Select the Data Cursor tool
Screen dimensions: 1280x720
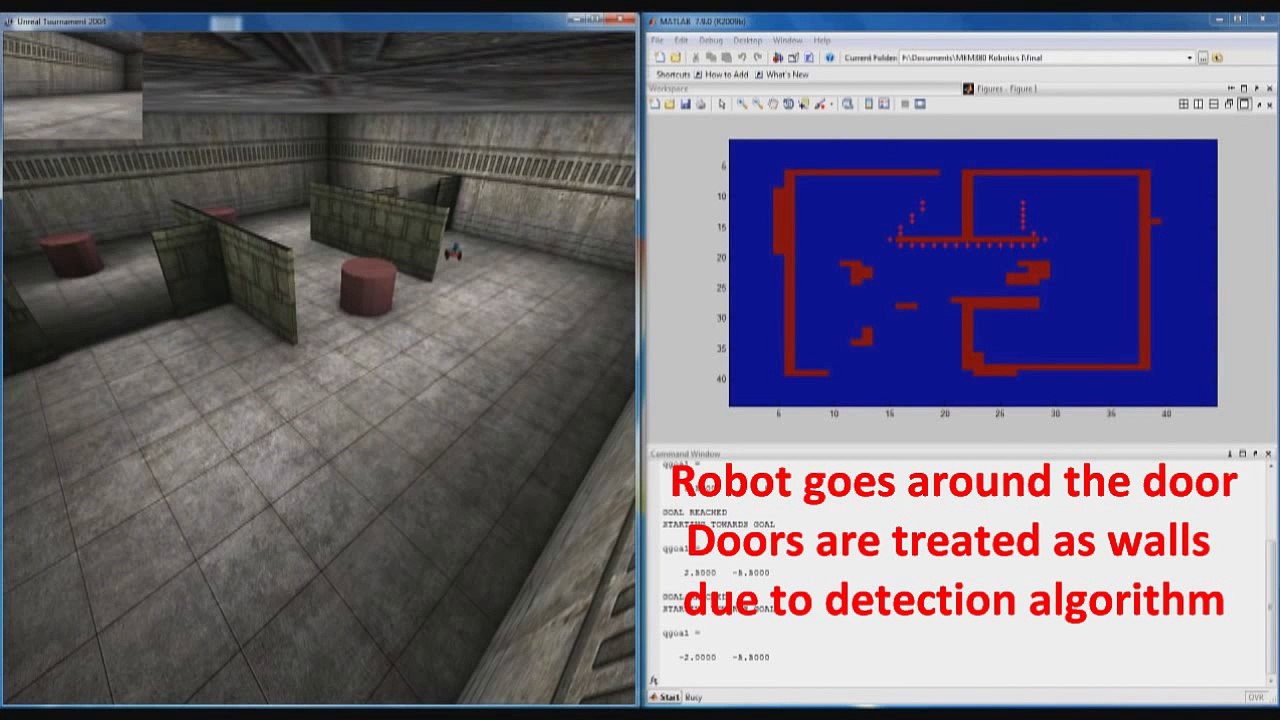click(804, 104)
